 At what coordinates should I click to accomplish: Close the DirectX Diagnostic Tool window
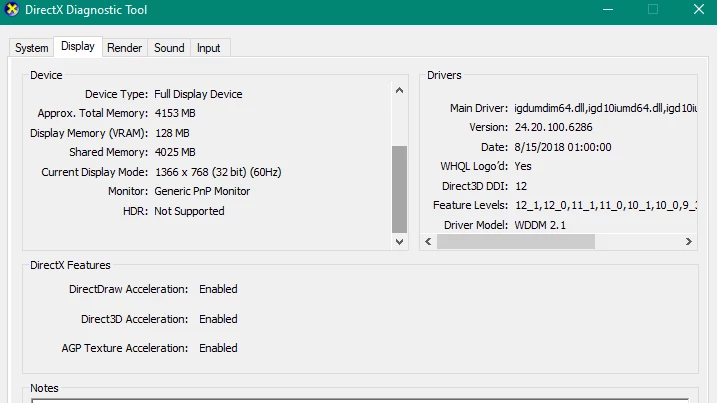pyautogui.click(x=699, y=10)
